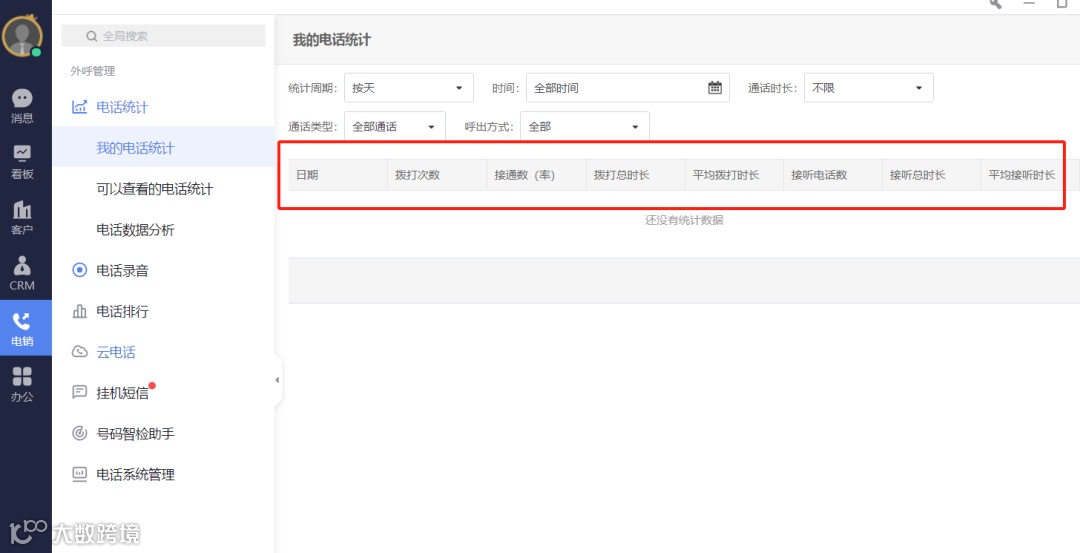Click the 电话排行 bar chart icon
The height and width of the screenshot is (553, 1080).
[x=80, y=311]
